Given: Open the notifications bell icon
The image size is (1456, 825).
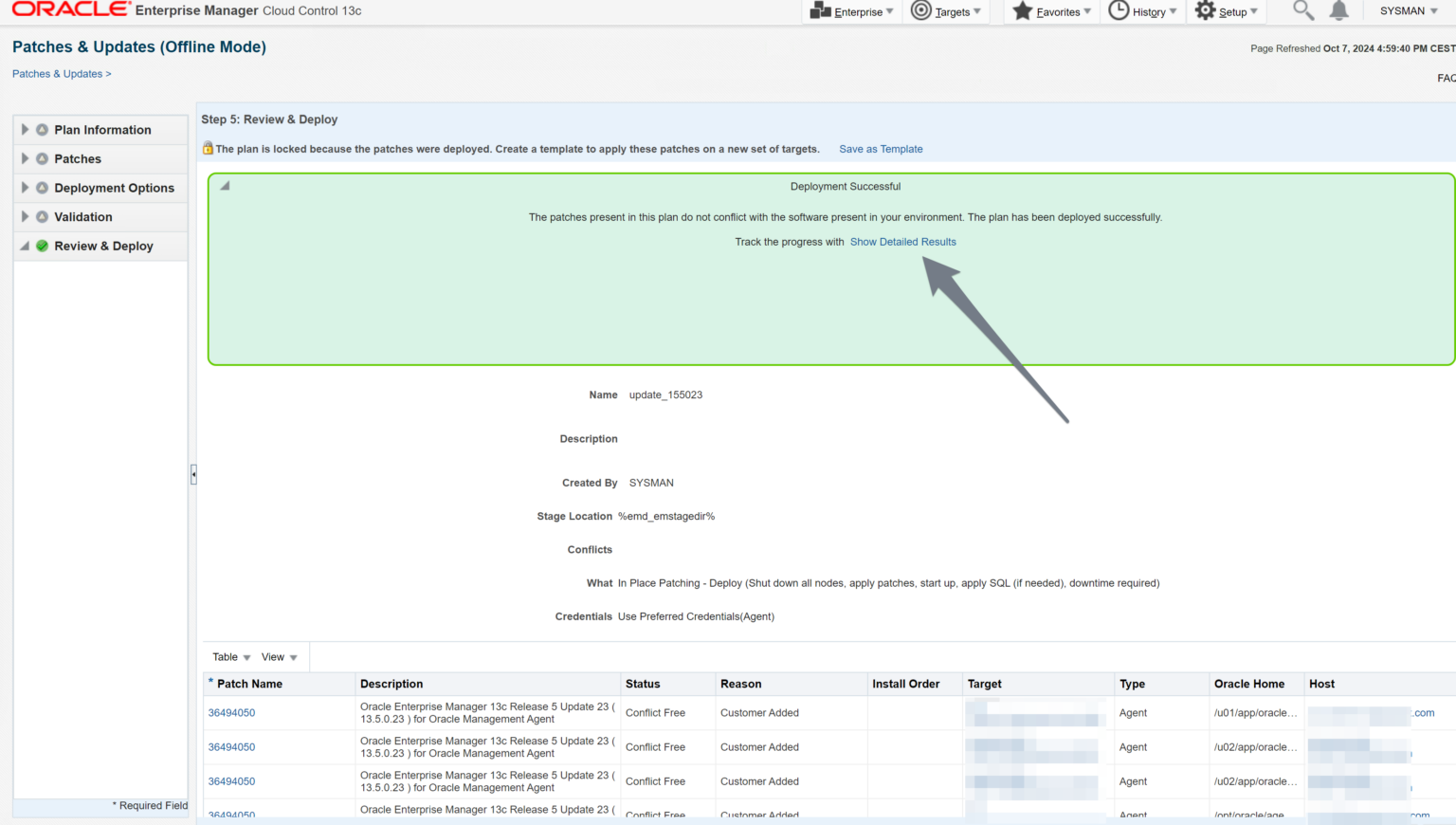Looking at the screenshot, I should pos(1338,10).
